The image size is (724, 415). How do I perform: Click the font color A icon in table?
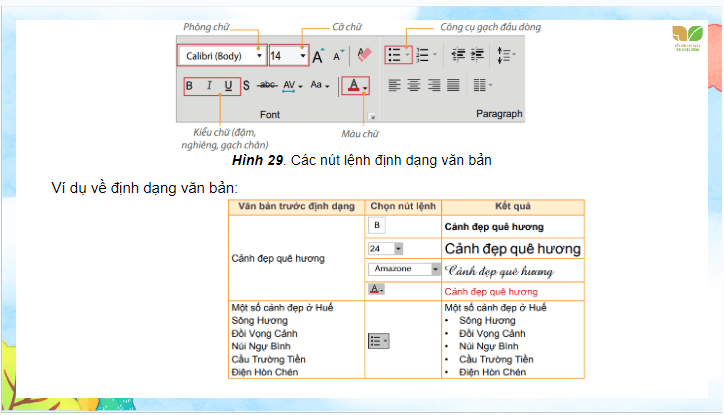[x=376, y=289]
